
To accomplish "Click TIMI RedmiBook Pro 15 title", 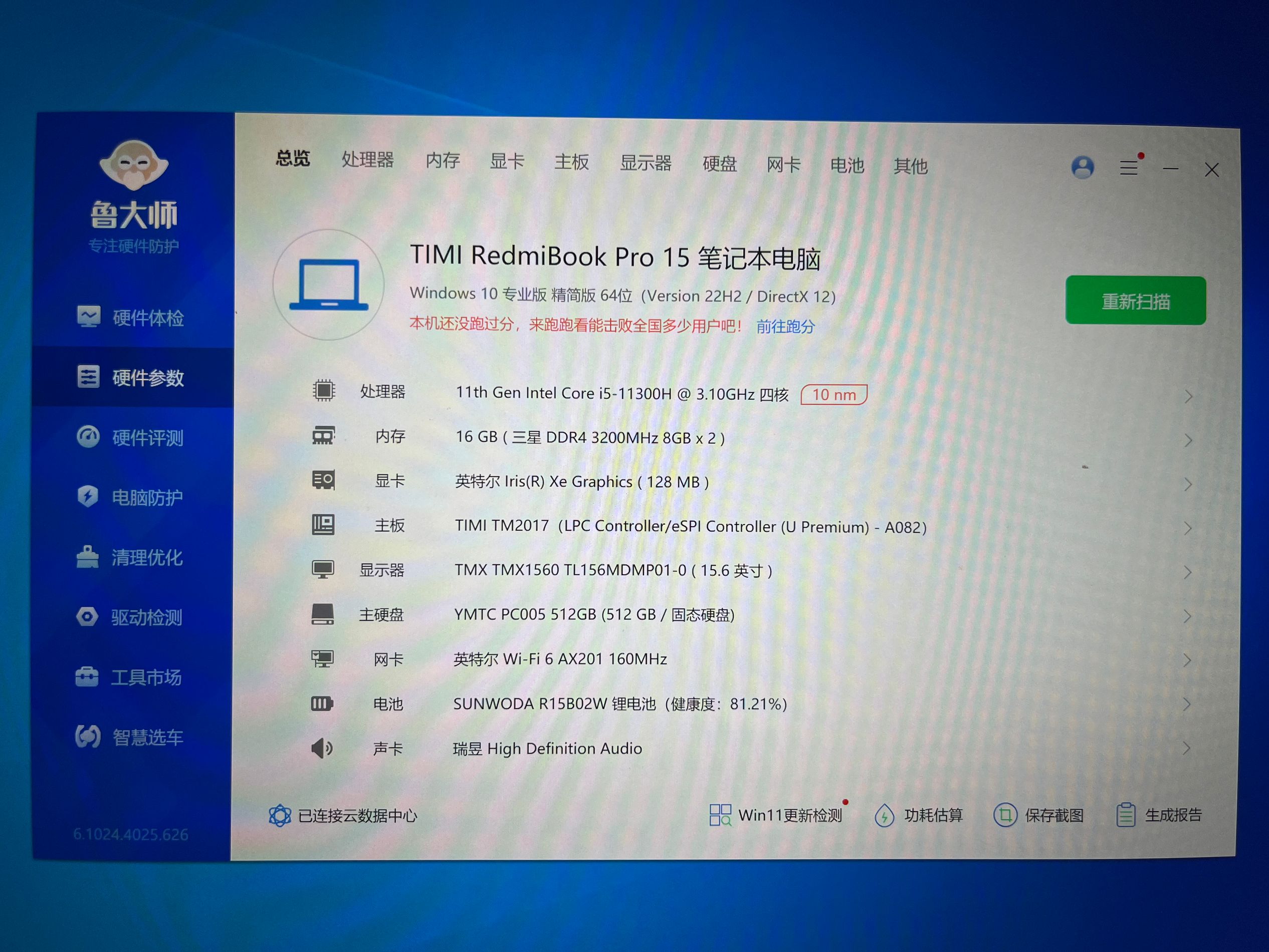I will [615, 257].
